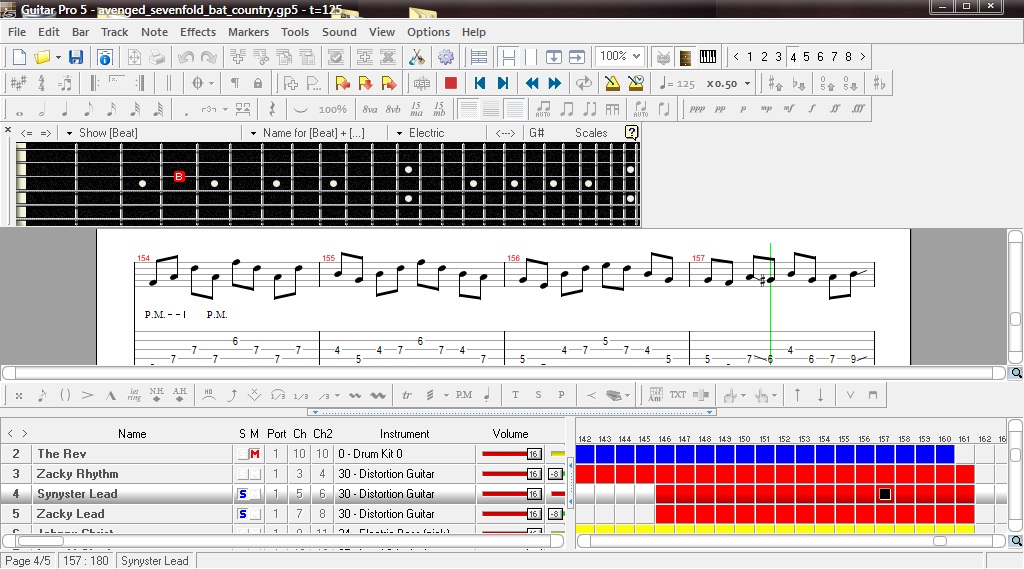The image size is (1024, 569).
Task: Adjust The Rev volume slider
Action: [x=511, y=454]
